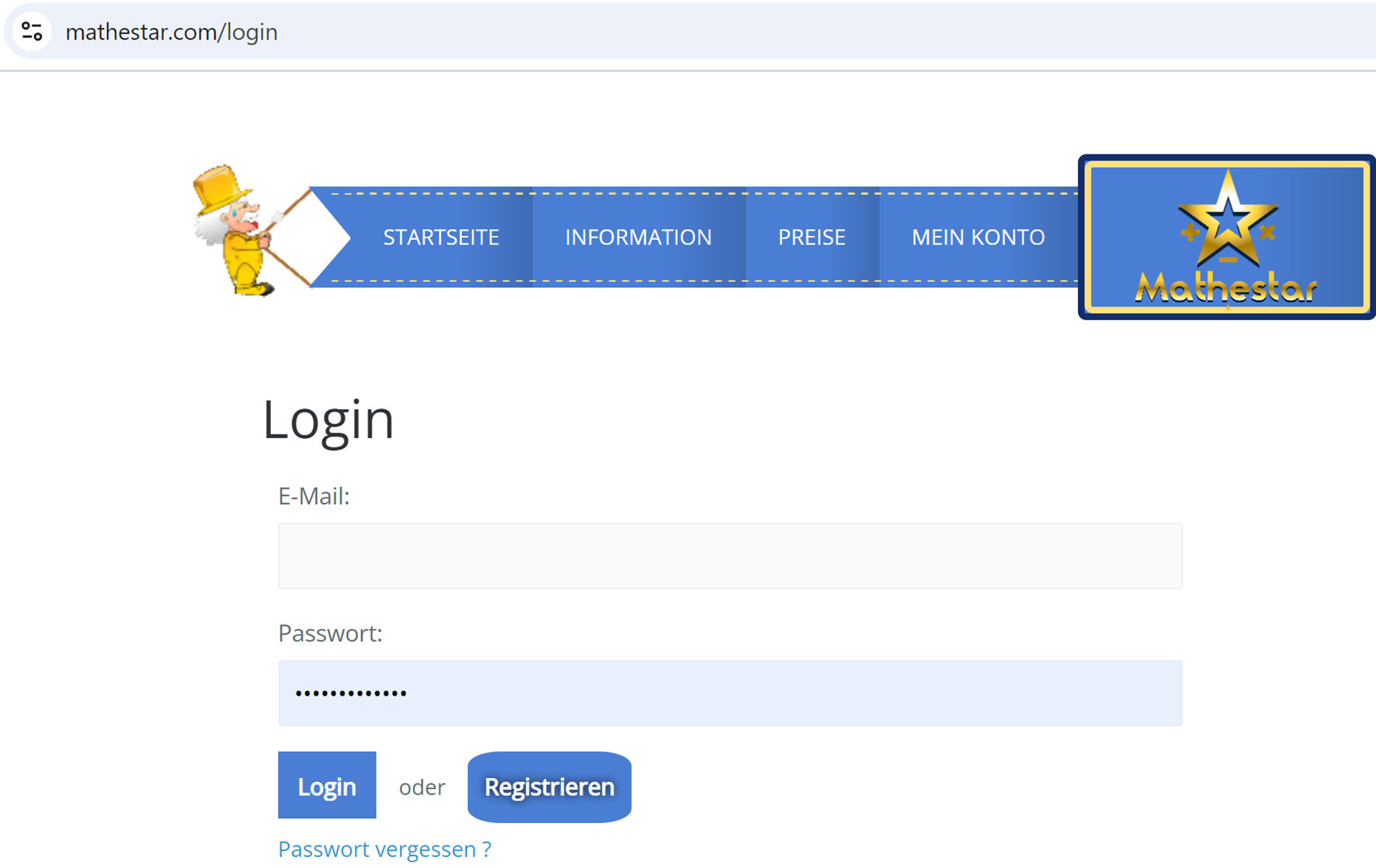The width and height of the screenshot is (1376, 868).
Task: Click the mathestar.com/login URL text
Action: coord(172,32)
